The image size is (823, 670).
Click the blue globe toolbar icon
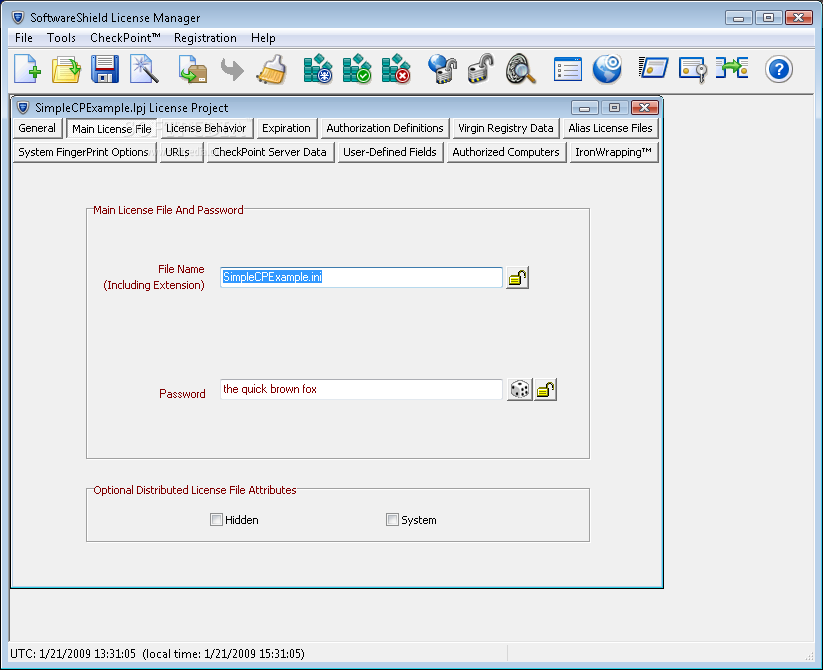(x=607, y=69)
